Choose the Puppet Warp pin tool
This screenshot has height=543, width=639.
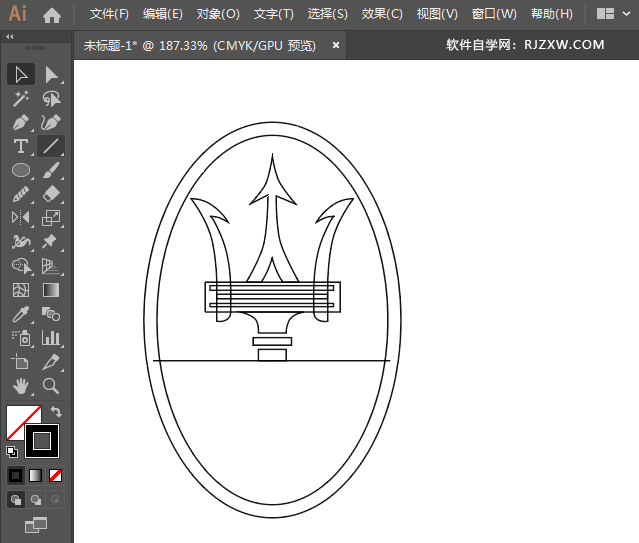coord(51,242)
